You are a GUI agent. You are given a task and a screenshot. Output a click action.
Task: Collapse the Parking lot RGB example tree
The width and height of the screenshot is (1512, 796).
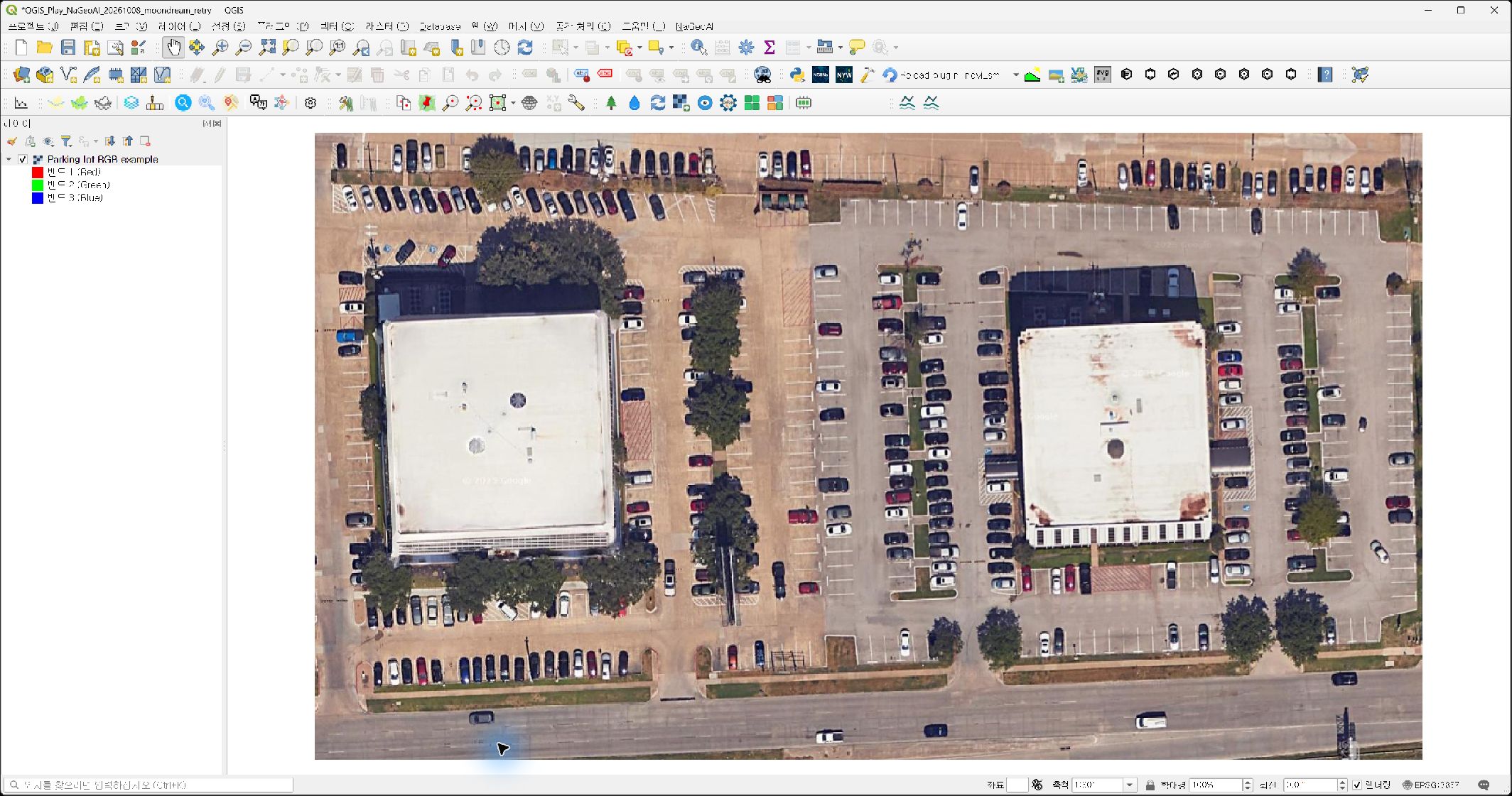[9, 160]
